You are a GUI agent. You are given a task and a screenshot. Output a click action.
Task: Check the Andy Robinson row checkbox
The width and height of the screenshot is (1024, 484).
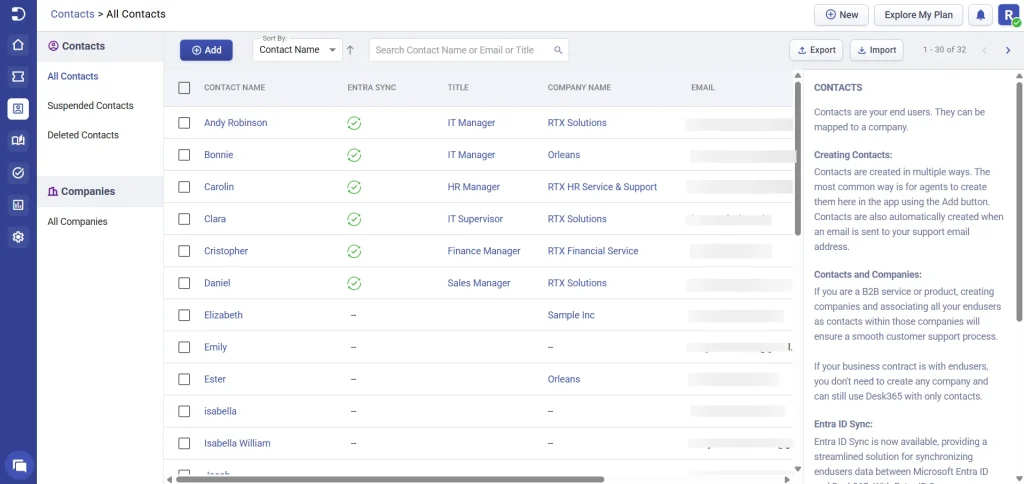tap(184, 123)
